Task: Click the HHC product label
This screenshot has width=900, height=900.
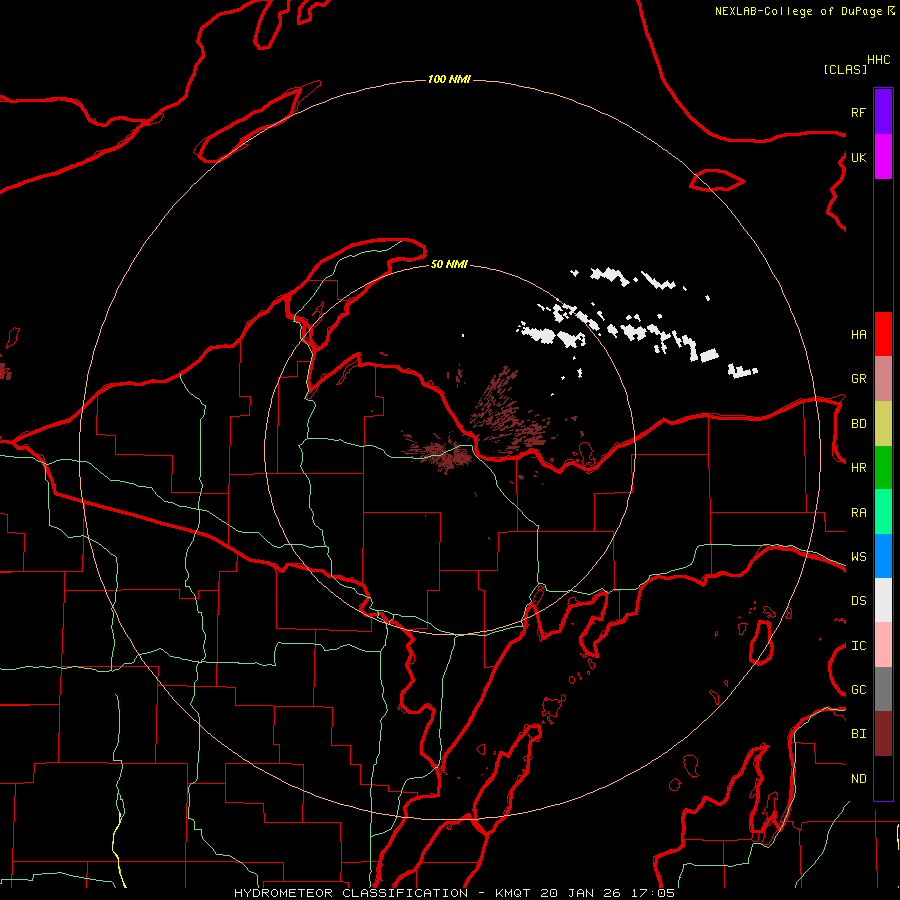Action: (879, 60)
